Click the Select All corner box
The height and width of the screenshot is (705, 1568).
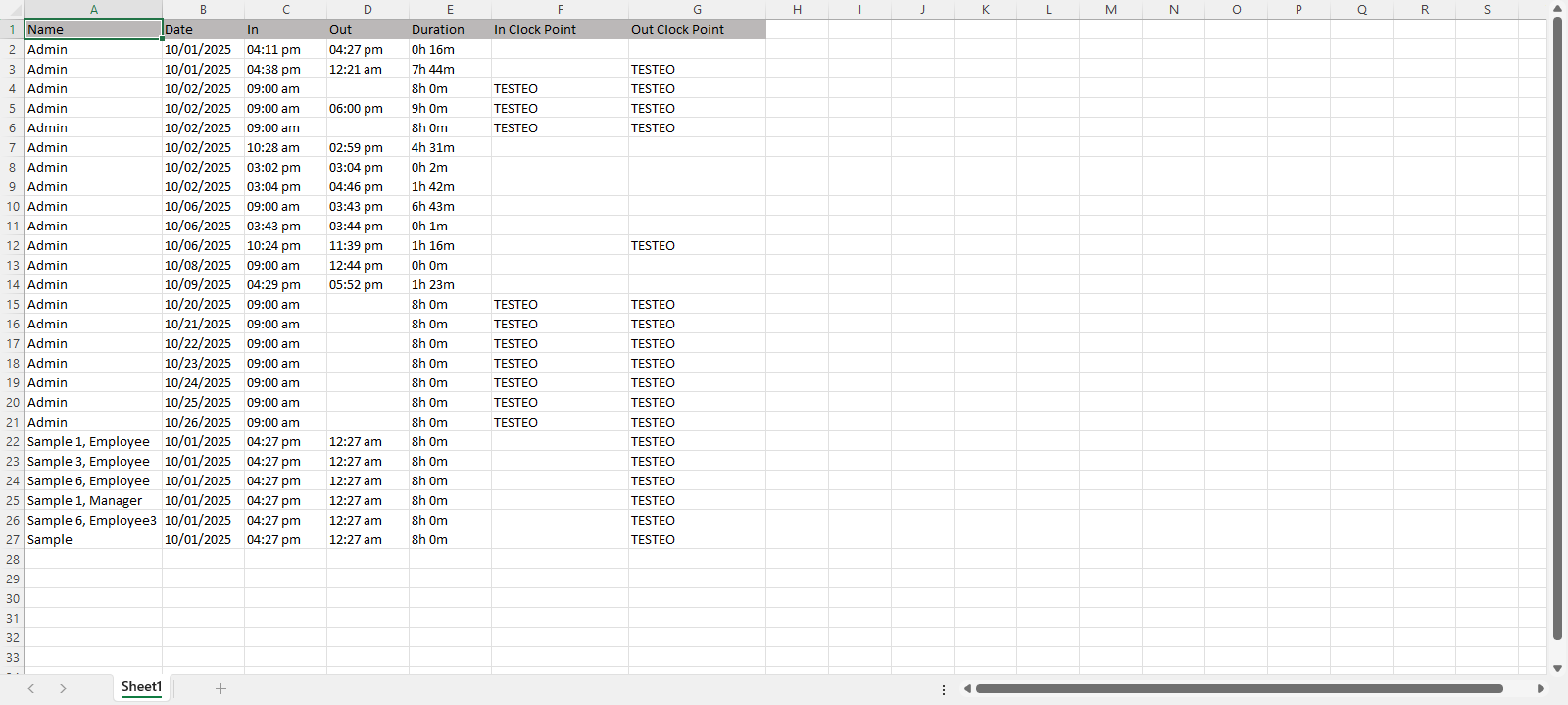click(12, 9)
